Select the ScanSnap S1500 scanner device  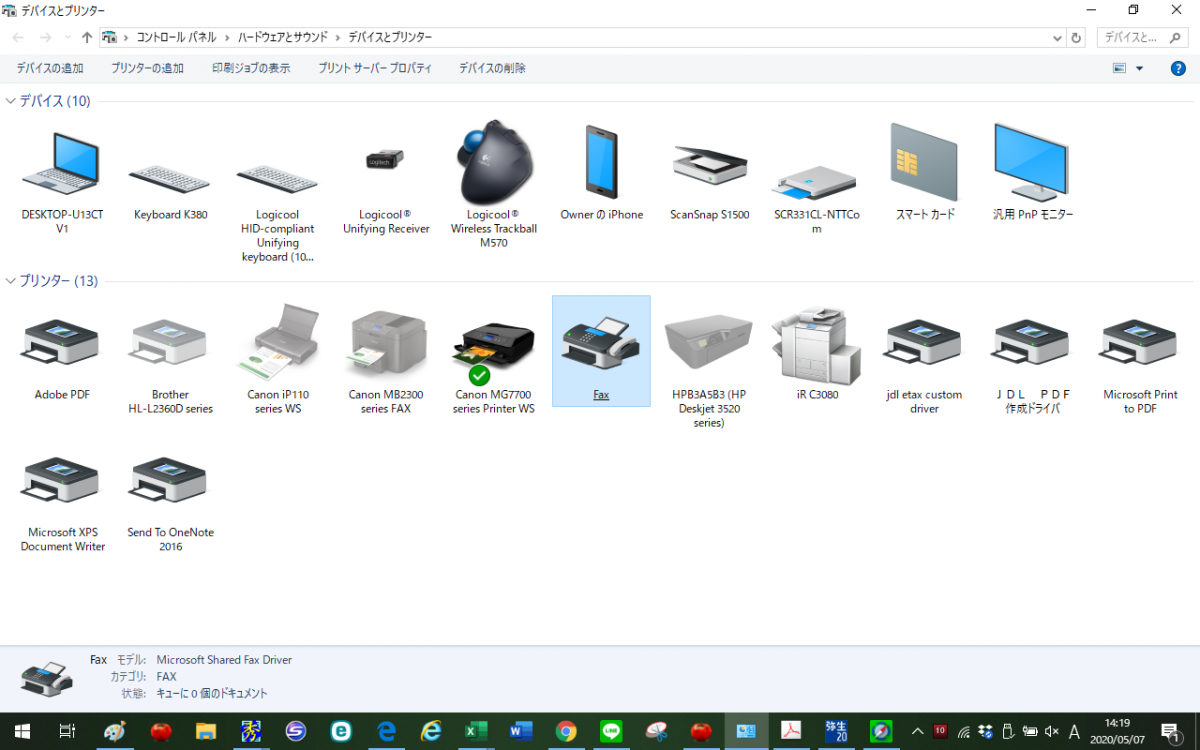pos(709,170)
